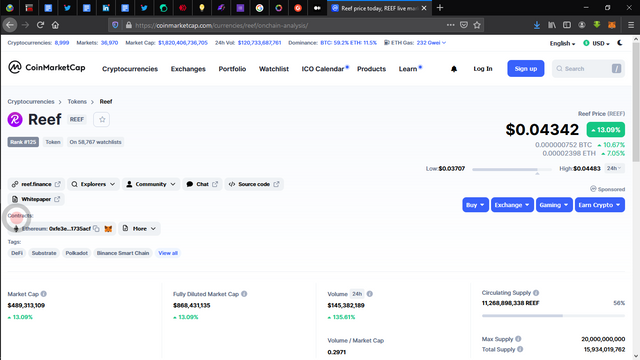Go to the browser home icon

[55, 25]
